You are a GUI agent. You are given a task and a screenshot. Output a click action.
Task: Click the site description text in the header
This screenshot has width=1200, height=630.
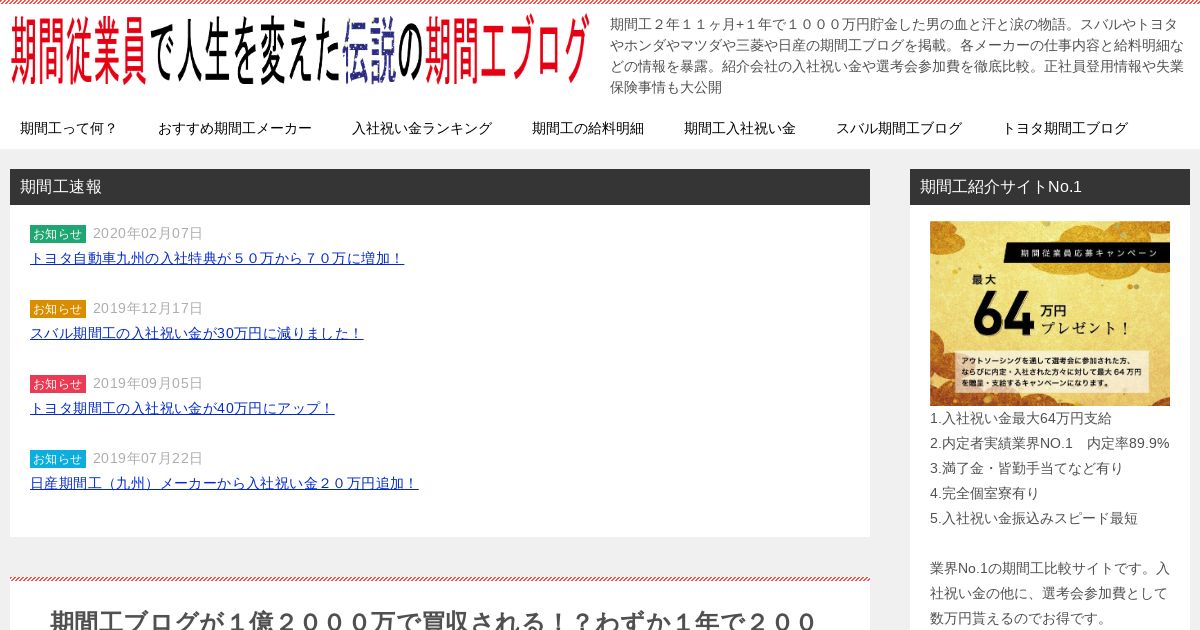coord(897,55)
